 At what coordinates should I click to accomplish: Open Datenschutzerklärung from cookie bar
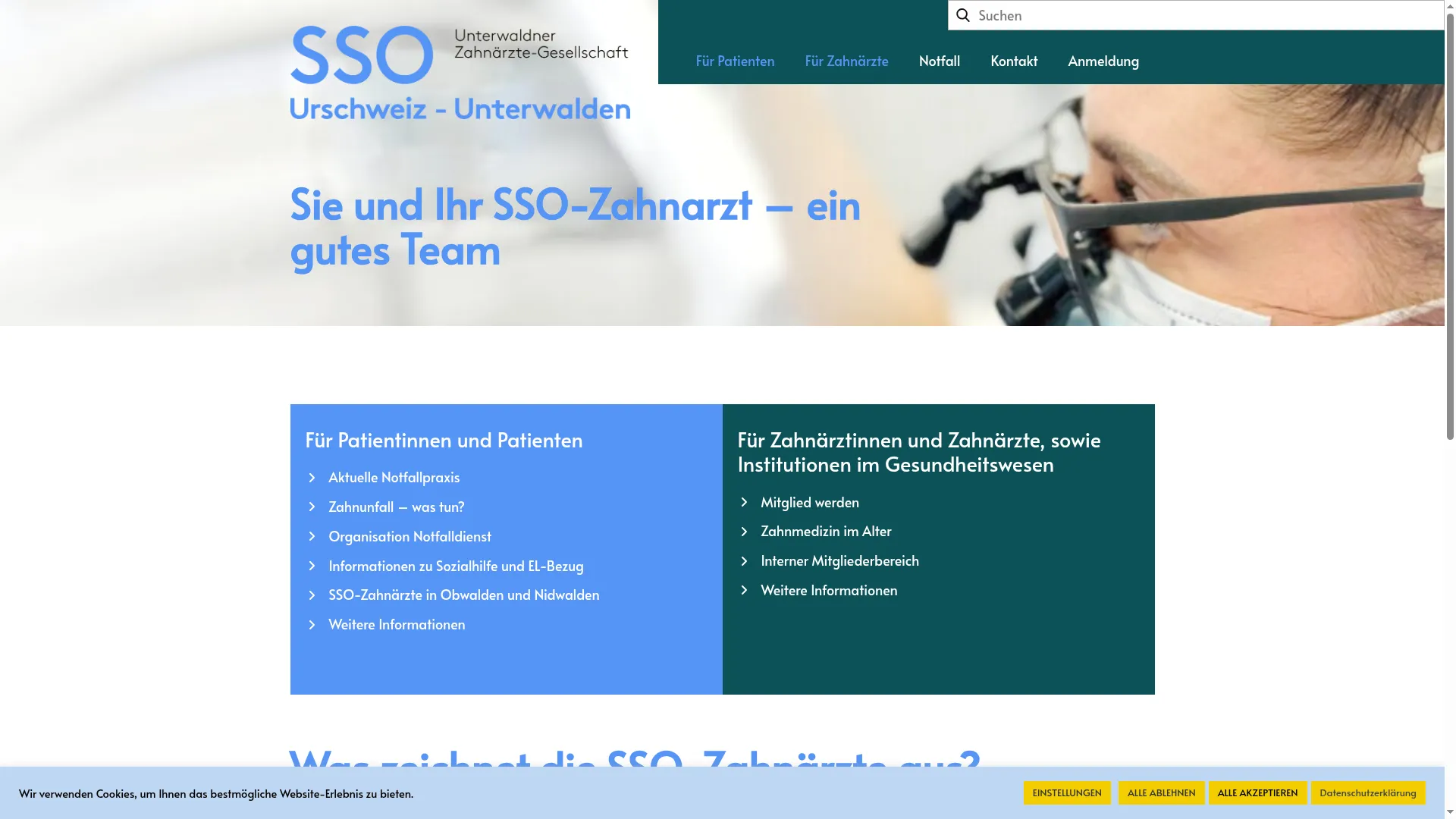coord(1368,793)
